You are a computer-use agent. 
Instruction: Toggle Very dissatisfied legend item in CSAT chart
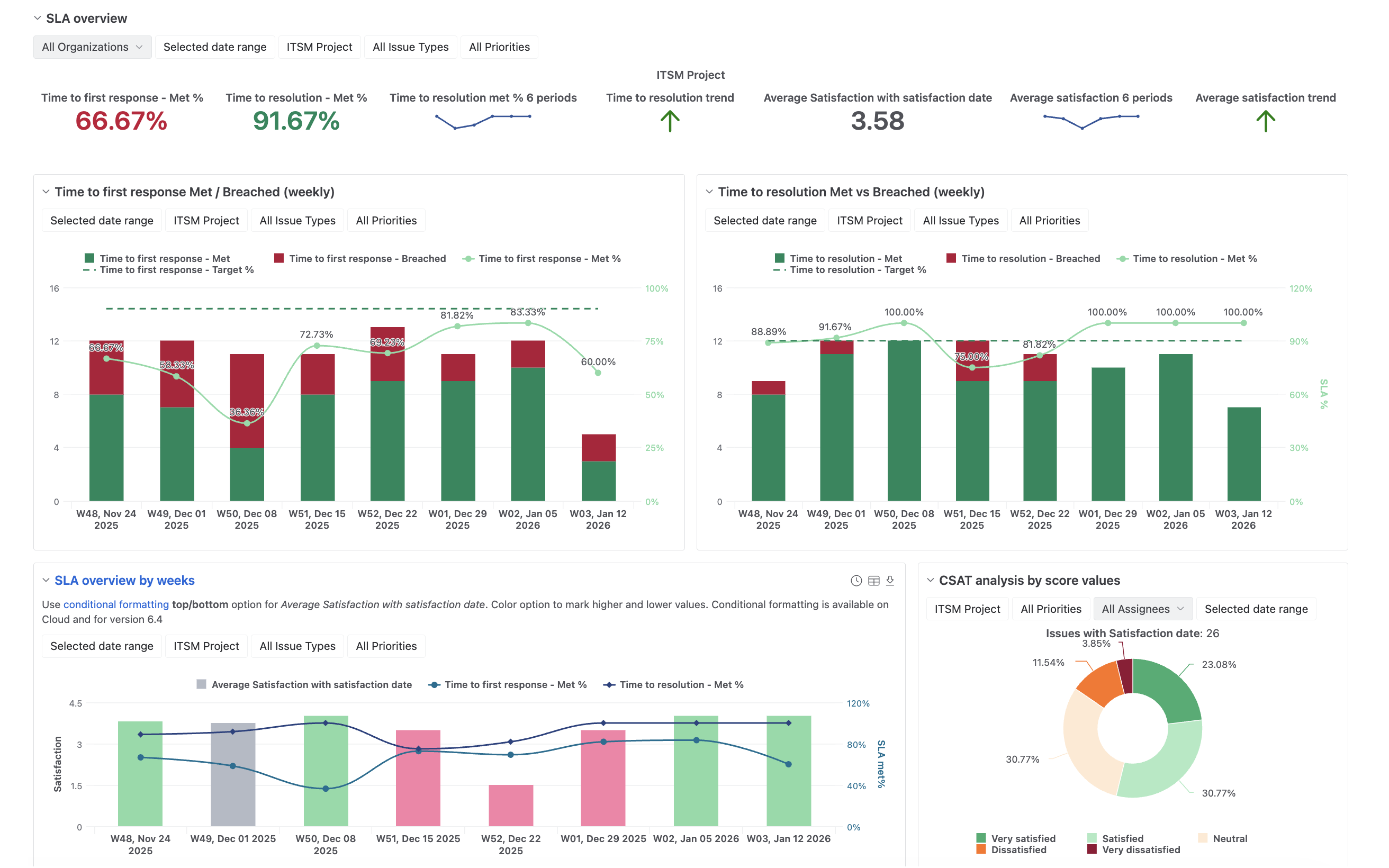coord(1133,849)
